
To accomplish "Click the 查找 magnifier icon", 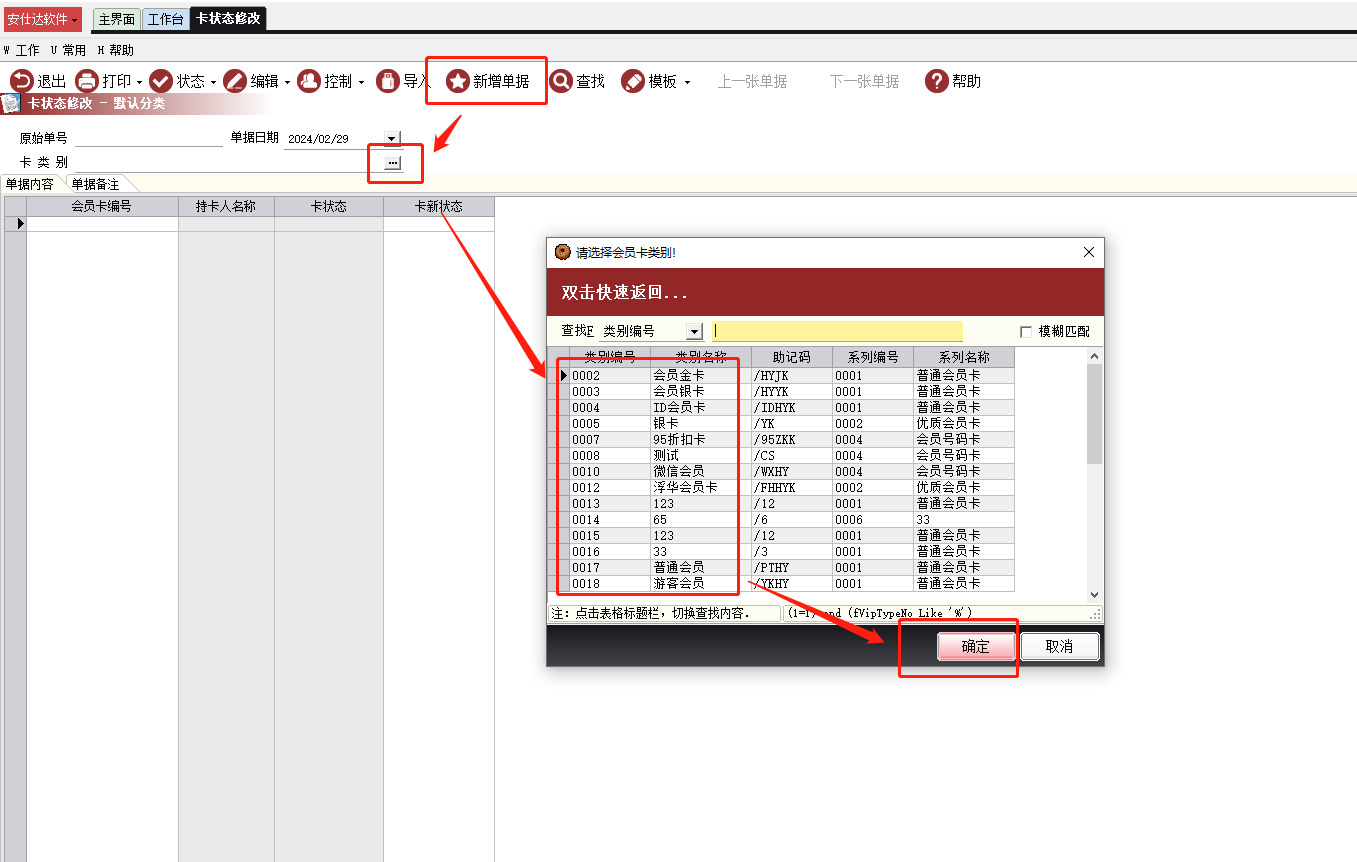I will pos(561,81).
